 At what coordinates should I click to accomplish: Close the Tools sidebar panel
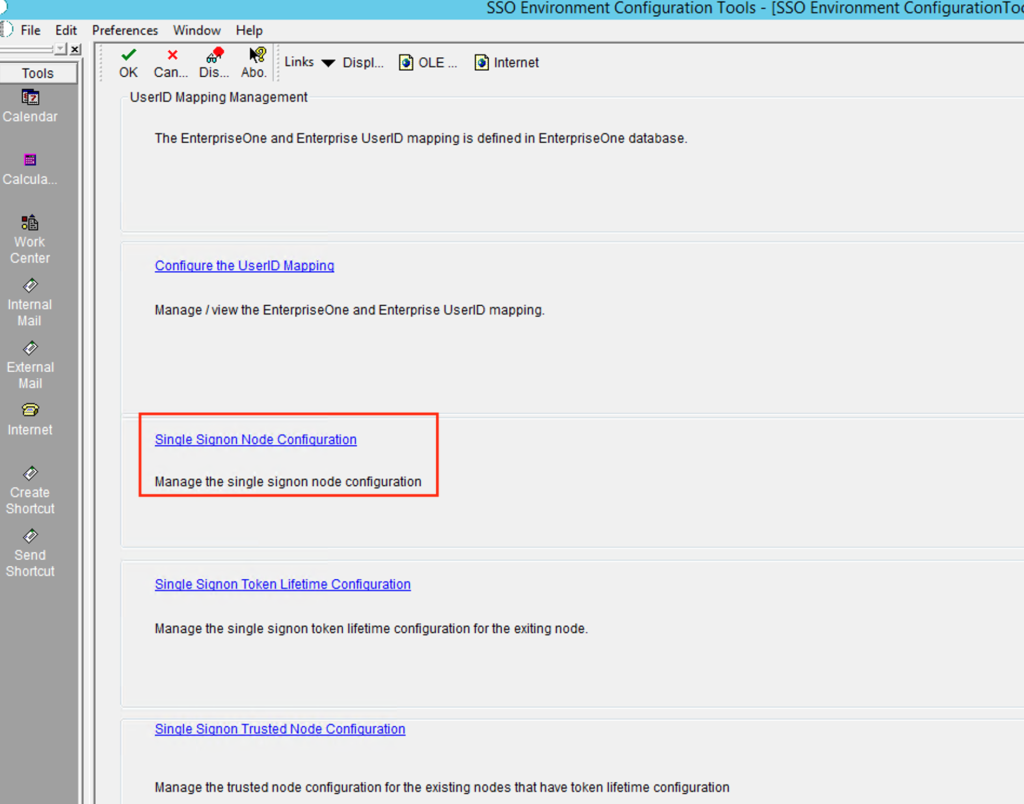[x=75, y=49]
